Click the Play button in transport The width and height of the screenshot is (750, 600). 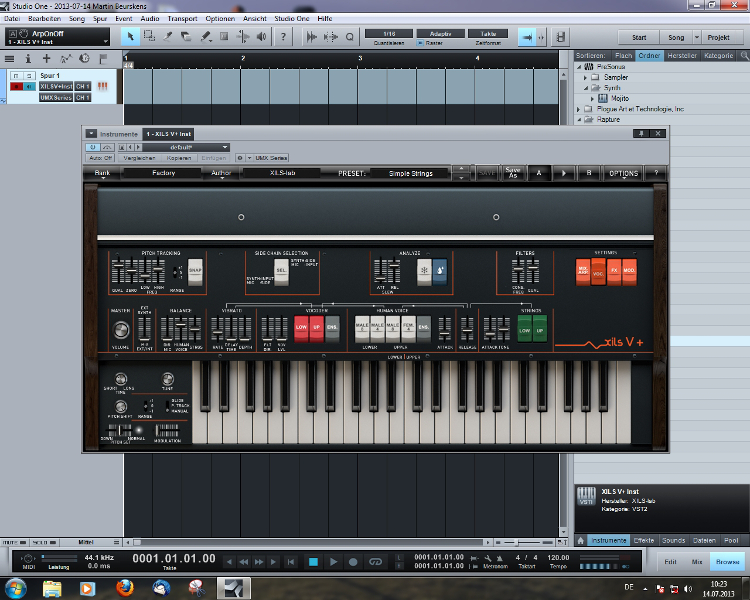click(x=333, y=562)
